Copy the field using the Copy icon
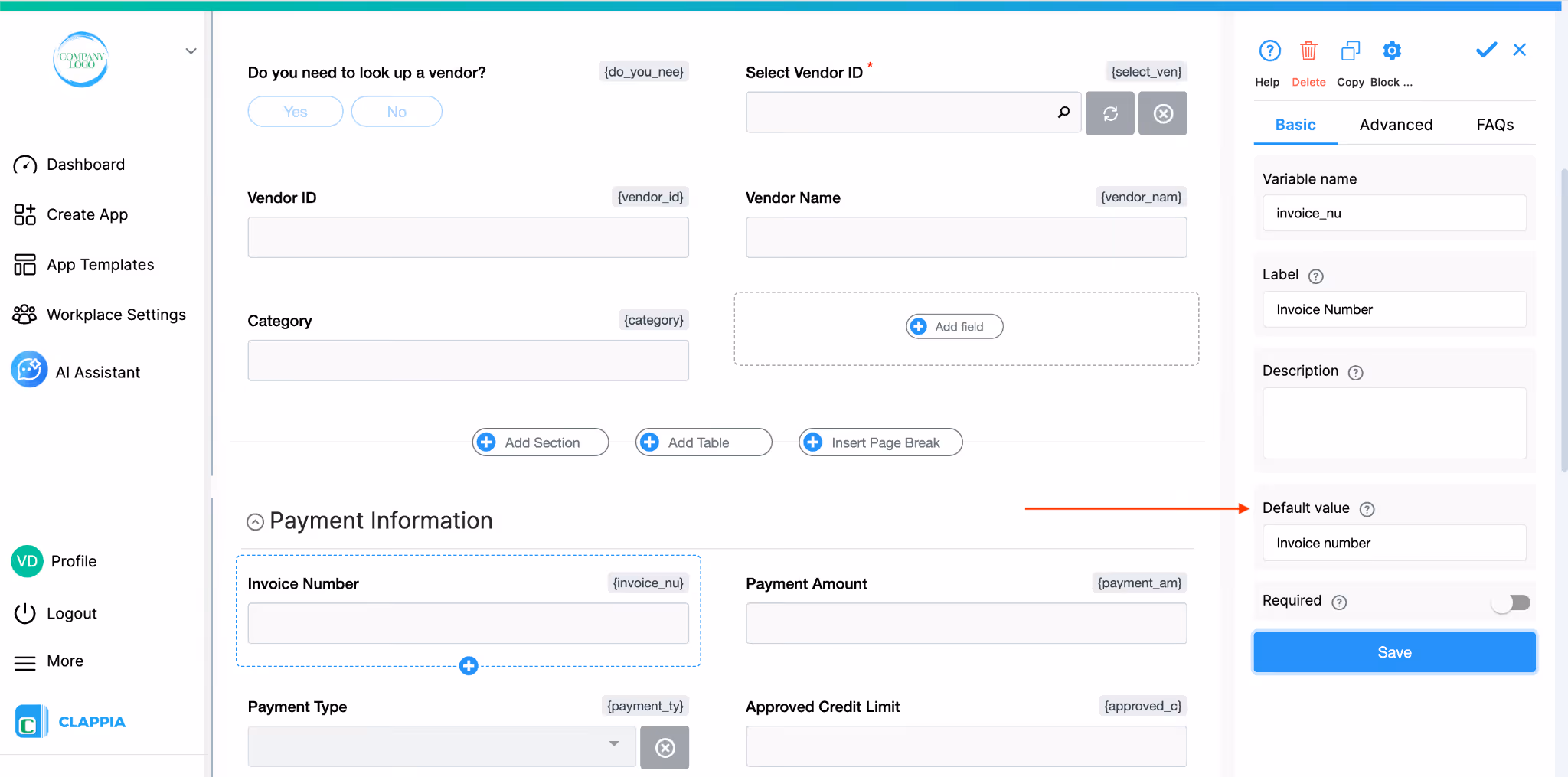Viewport: 1568px width, 777px height. (x=1351, y=51)
